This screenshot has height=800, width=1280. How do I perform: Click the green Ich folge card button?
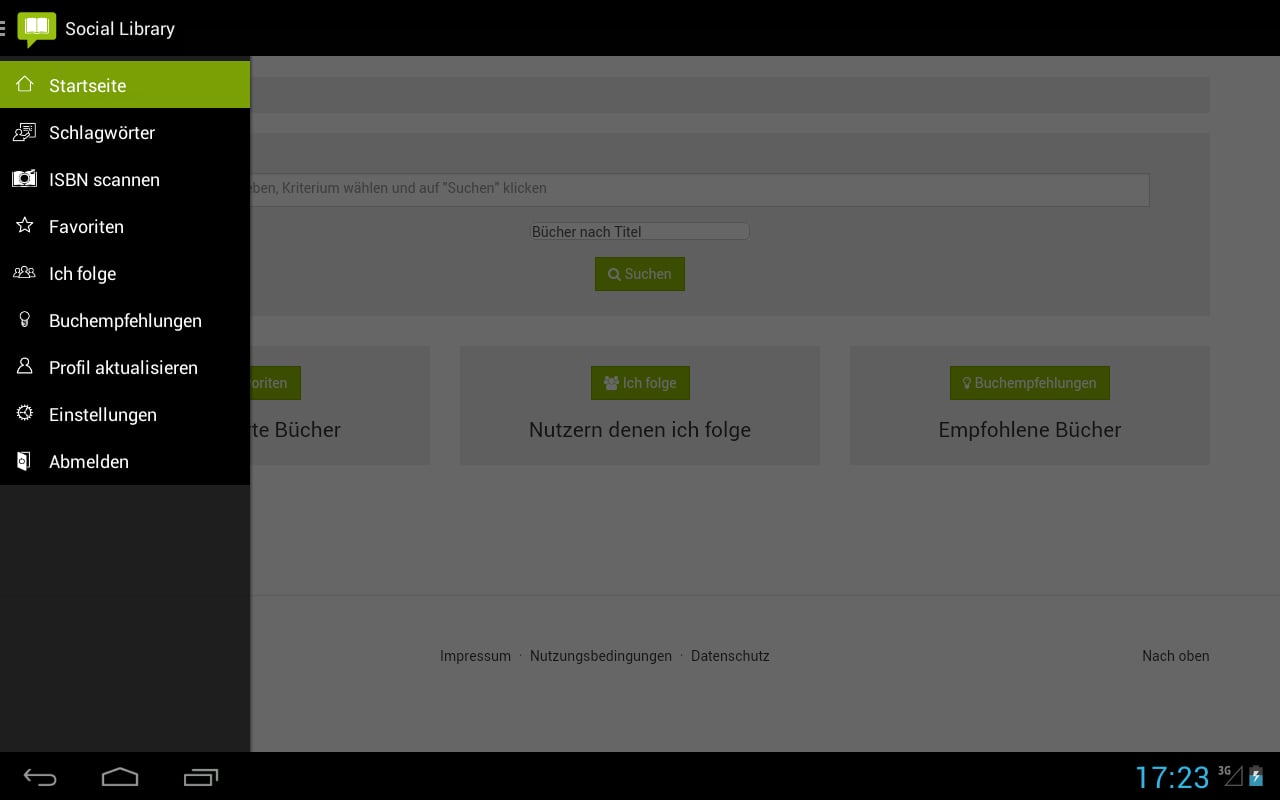pyautogui.click(x=640, y=383)
